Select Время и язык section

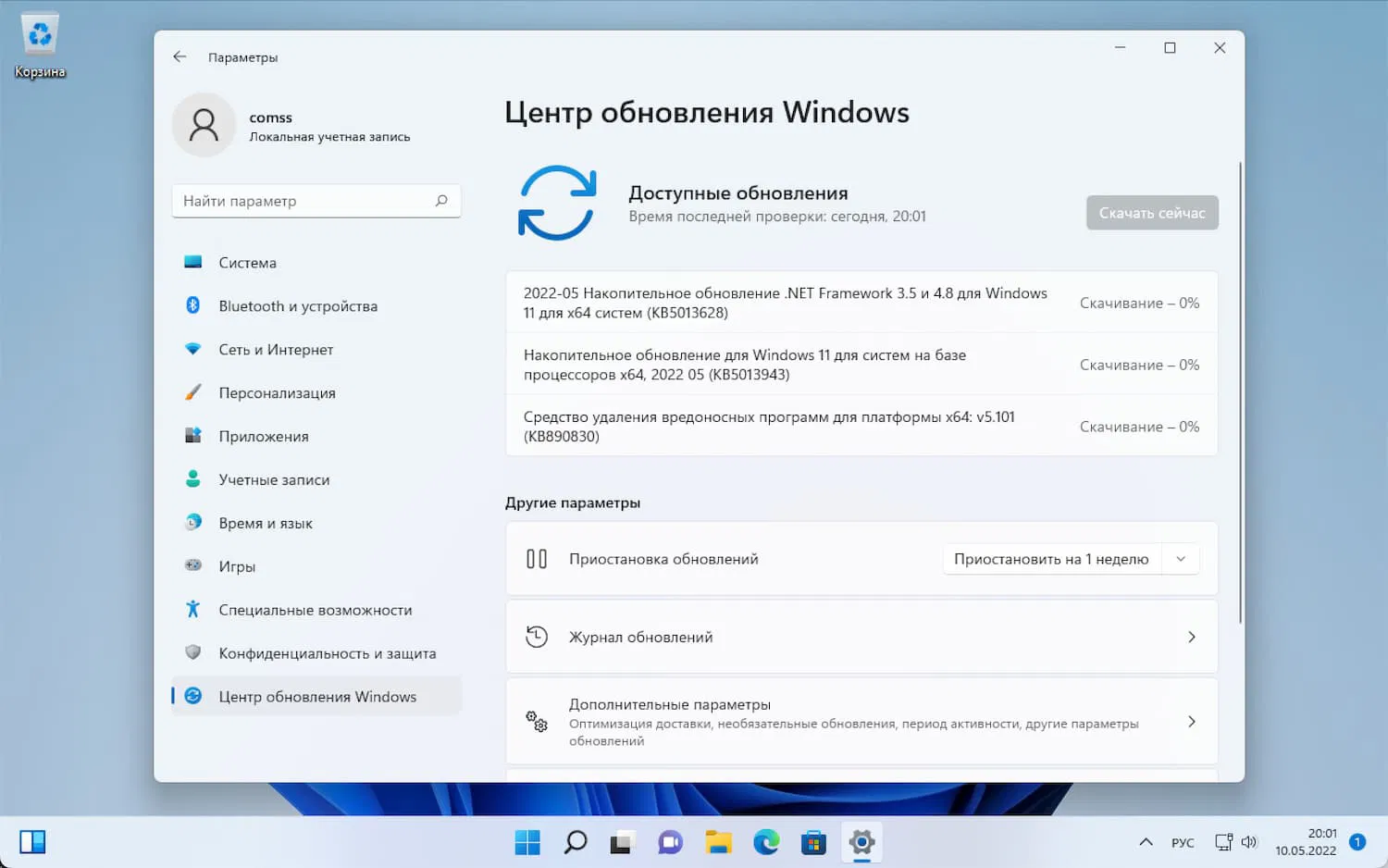(267, 523)
